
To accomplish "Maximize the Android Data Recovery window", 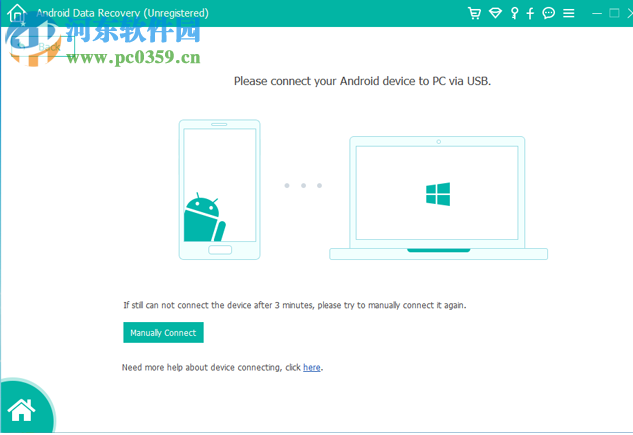I will coord(614,13).
